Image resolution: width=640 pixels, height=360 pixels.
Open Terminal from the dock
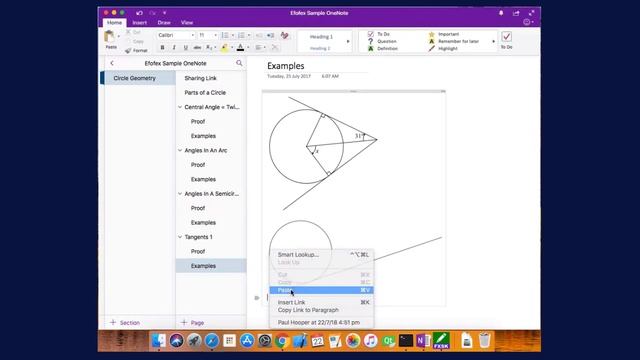tap(406, 340)
